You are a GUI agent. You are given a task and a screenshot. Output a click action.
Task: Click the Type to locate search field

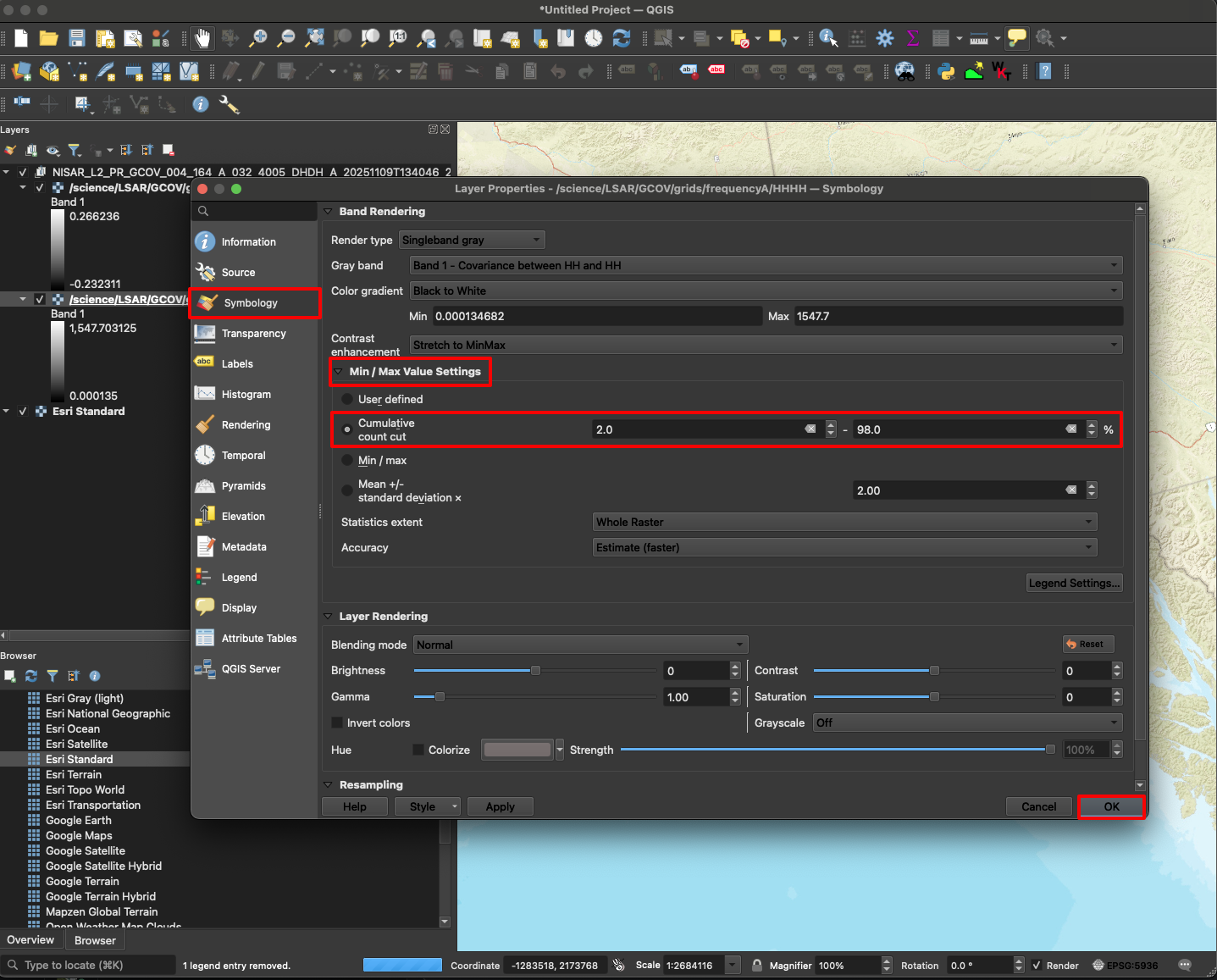pyautogui.click(x=85, y=965)
